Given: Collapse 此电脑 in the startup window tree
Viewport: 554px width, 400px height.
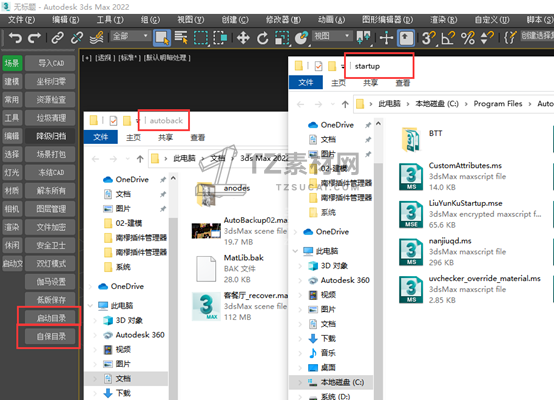Looking at the screenshot, I should 295,251.
